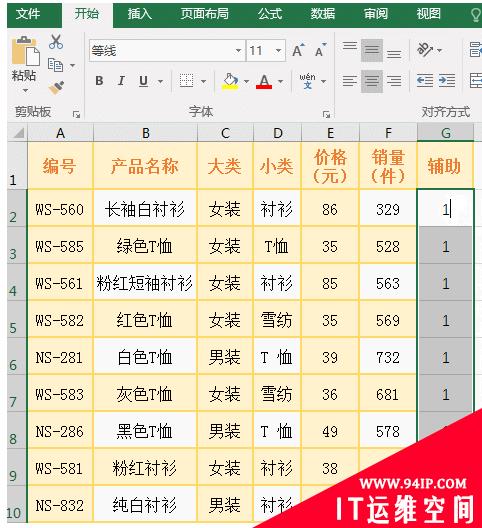Click cell G2 being edited
The image size is (482, 528).
445,208
